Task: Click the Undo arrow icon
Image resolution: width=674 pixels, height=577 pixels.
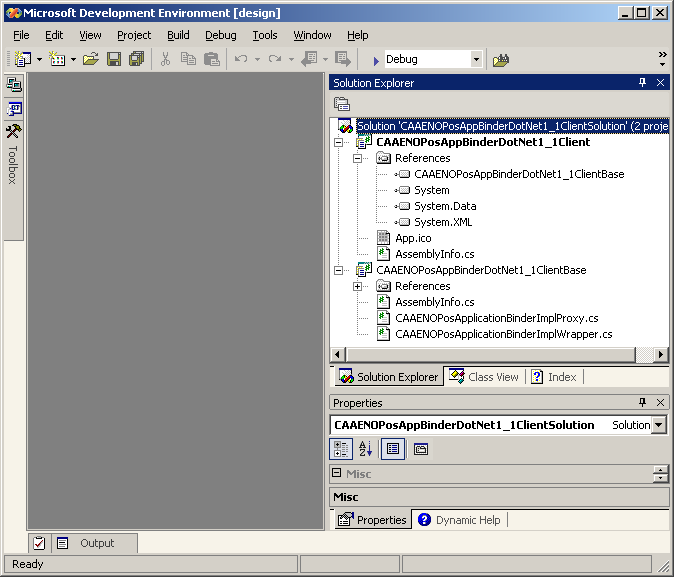Action: pyautogui.click(x=241, y=59)
